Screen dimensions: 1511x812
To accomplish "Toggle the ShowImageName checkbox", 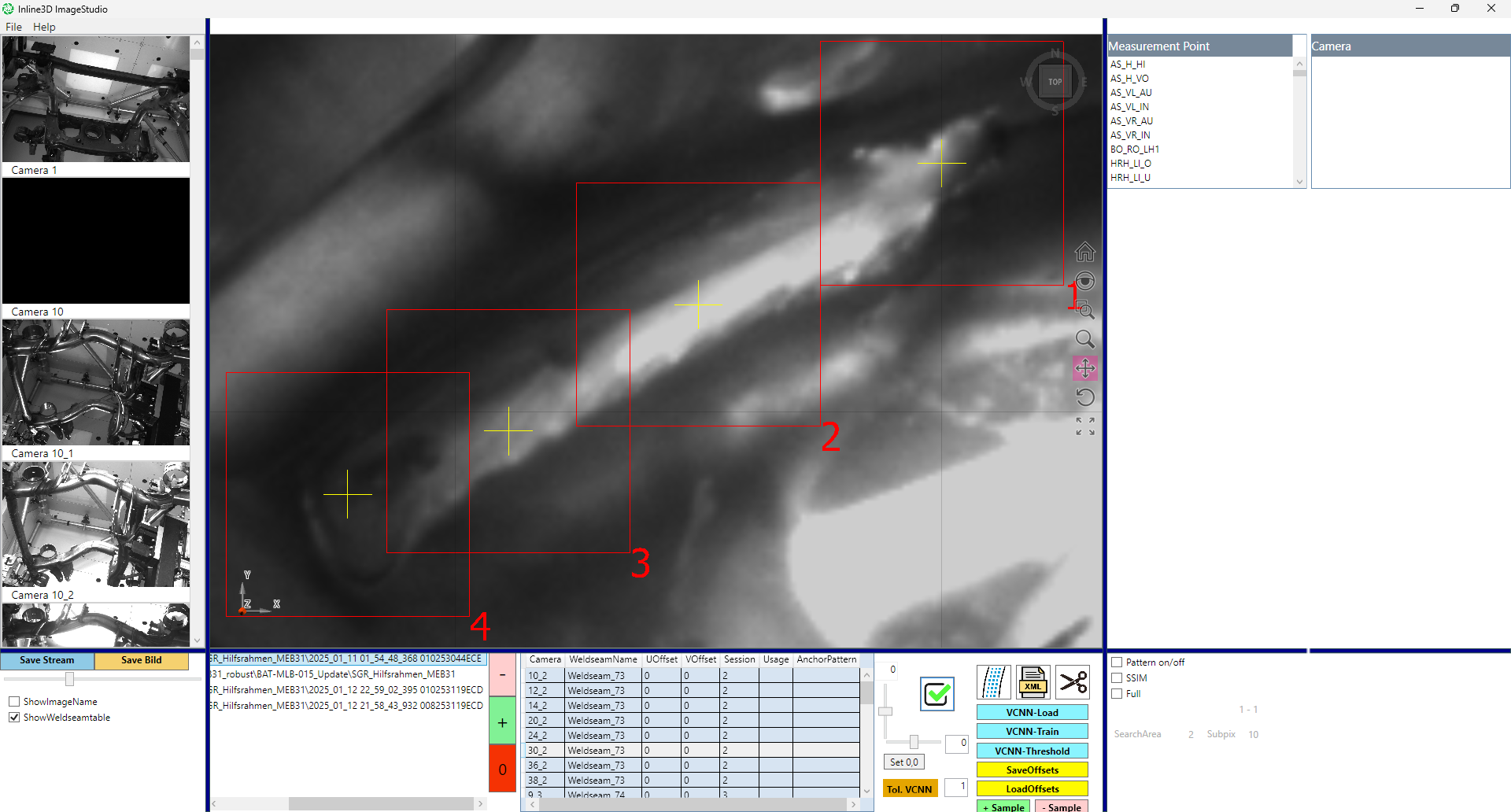I will tap(14, 702).
